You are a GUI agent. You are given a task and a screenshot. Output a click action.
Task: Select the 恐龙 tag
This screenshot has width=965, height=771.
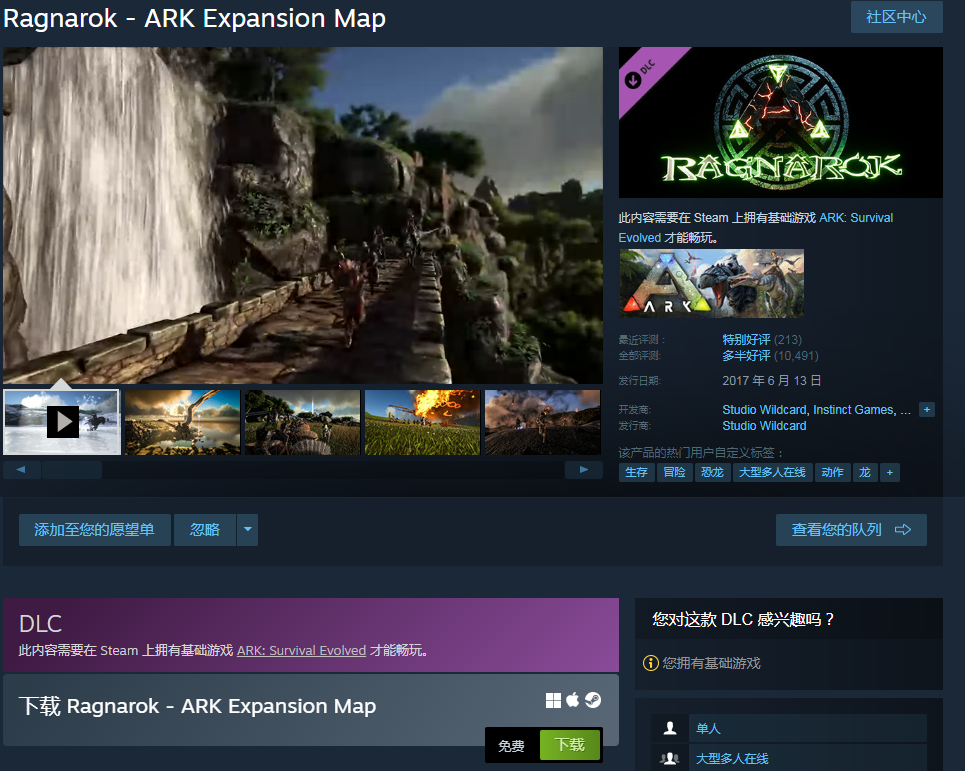tap(712, 472)
